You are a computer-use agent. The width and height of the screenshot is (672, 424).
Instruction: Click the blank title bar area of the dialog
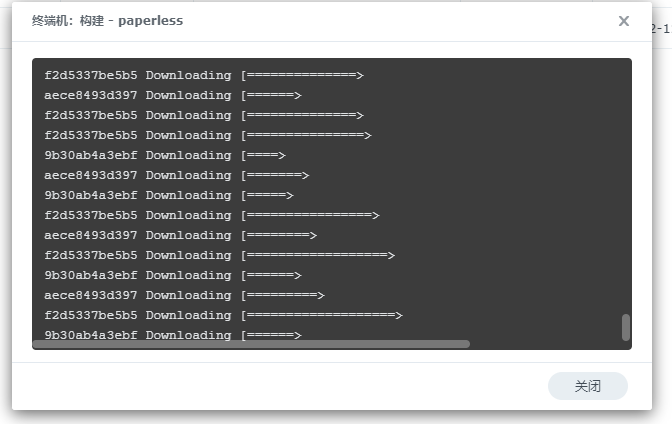(400, 21)
